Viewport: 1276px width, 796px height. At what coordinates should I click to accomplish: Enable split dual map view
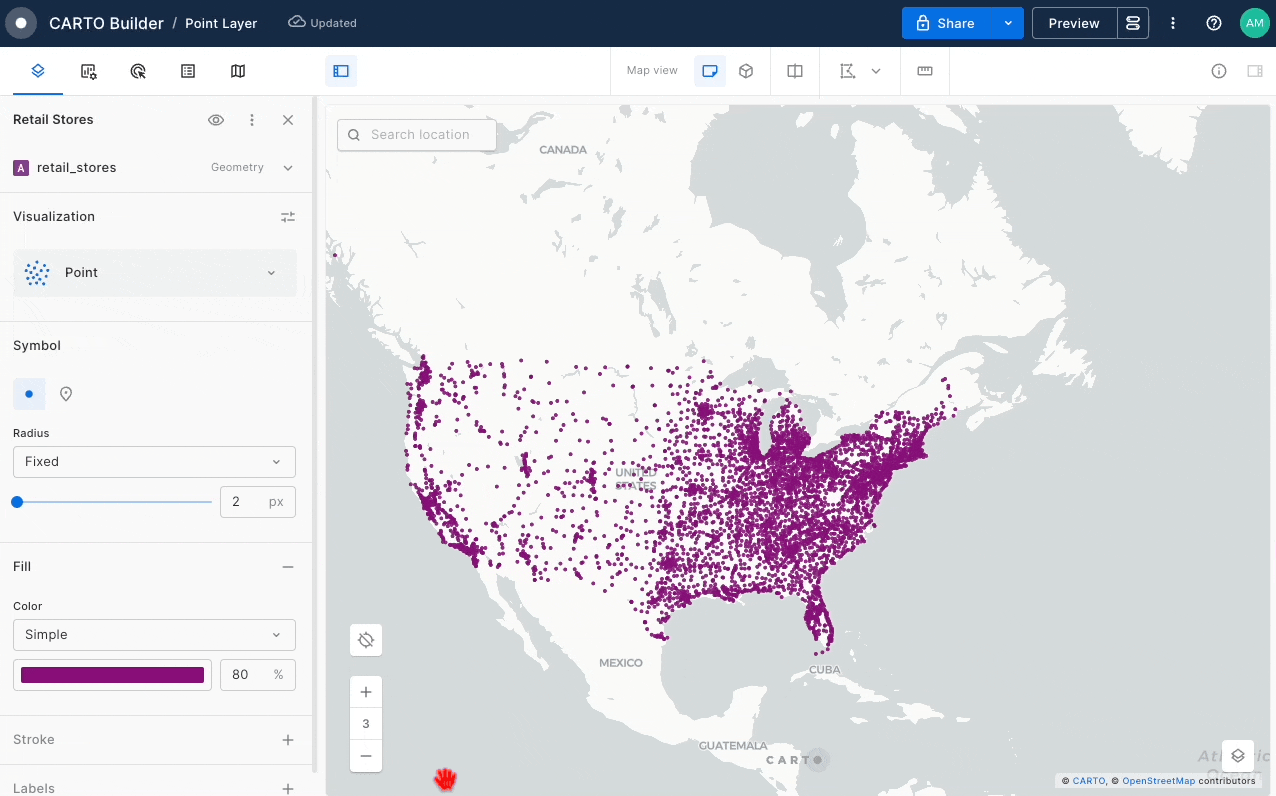795,71
